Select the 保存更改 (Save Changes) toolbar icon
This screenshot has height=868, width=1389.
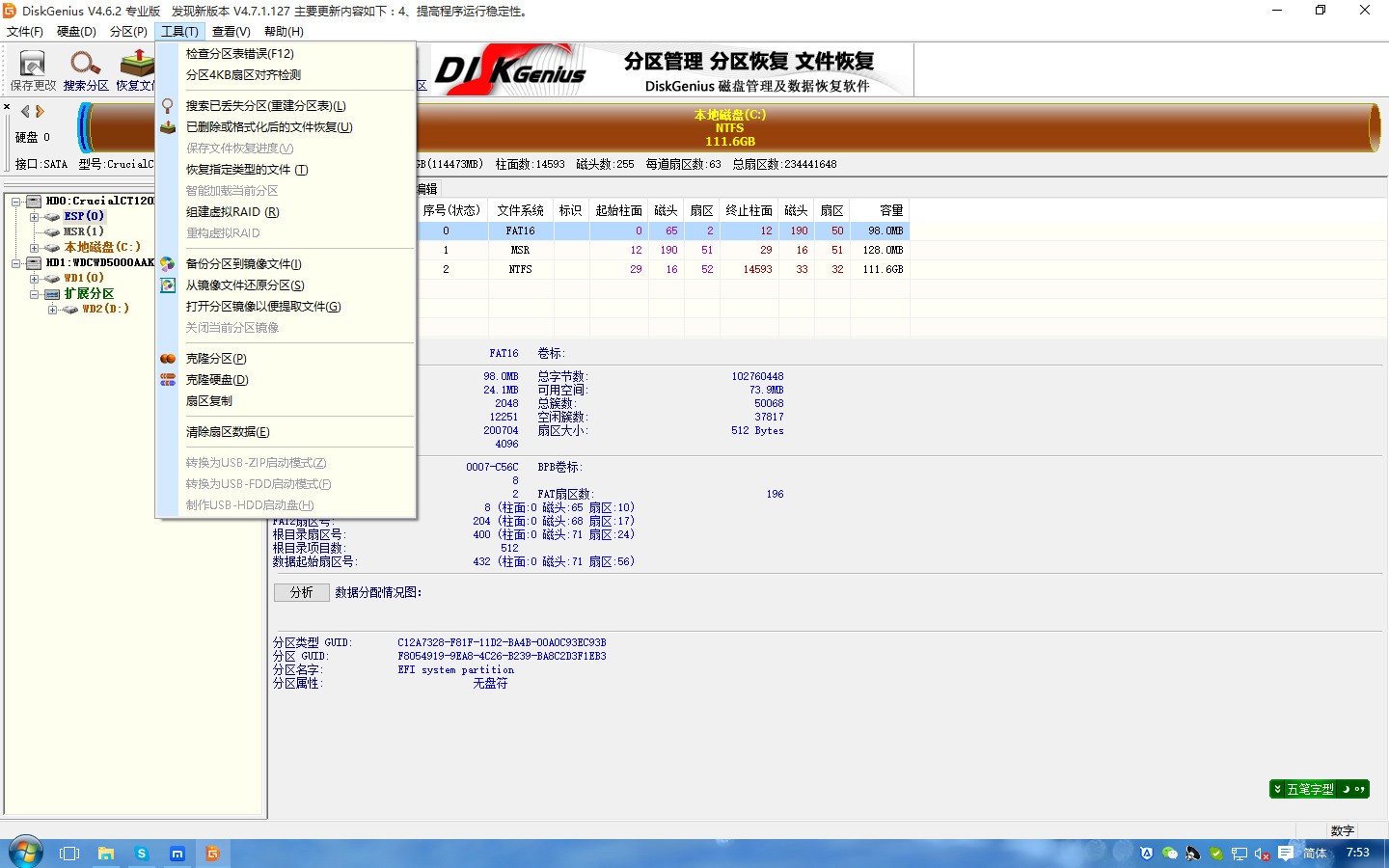[32, 66]
